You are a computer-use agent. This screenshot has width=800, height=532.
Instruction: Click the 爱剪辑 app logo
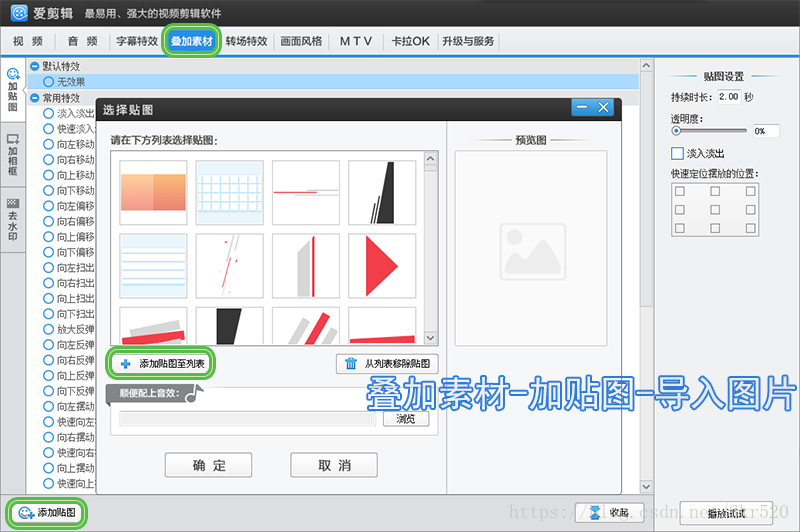point(19,13)
